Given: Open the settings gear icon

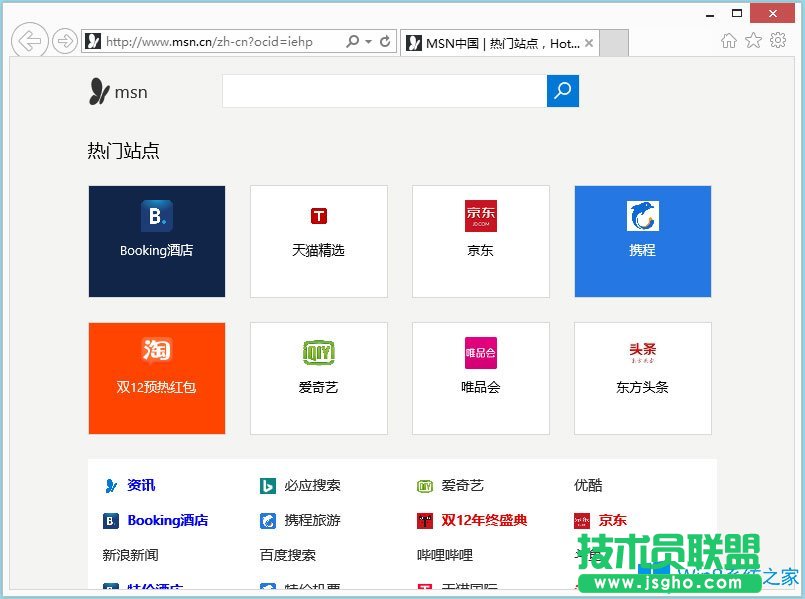Looking at the screenshot, I should 779,40.
